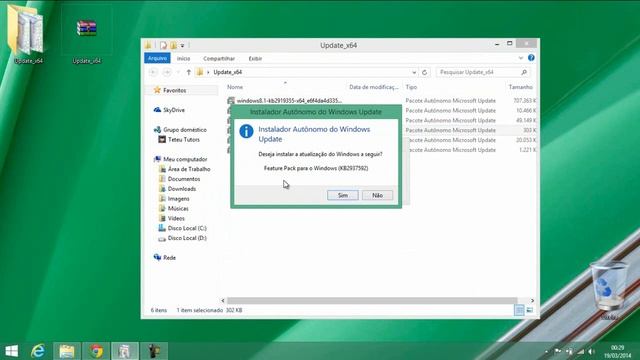Viewport: 640px width, 360px height.
Task: Open Downloads in navigation pane
Action: (182, 189)
